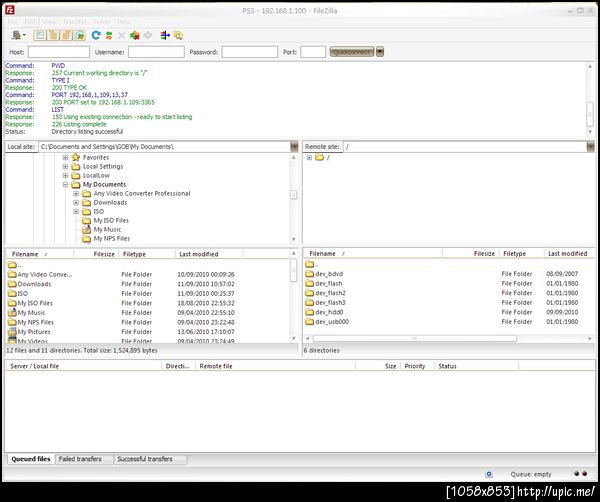Toggle directory comparison icon

(178, 35)
